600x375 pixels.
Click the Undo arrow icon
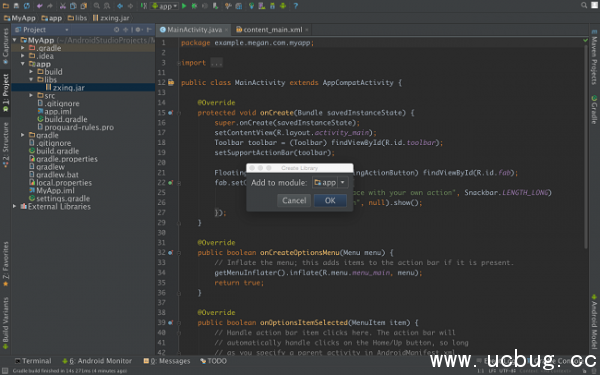pyautogui.click(x=40, y=6)
